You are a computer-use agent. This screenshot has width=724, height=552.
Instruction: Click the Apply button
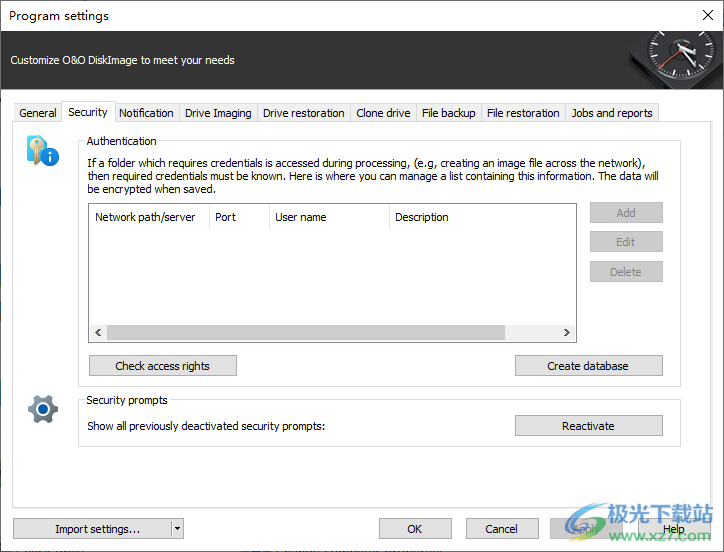coord(586,529)
